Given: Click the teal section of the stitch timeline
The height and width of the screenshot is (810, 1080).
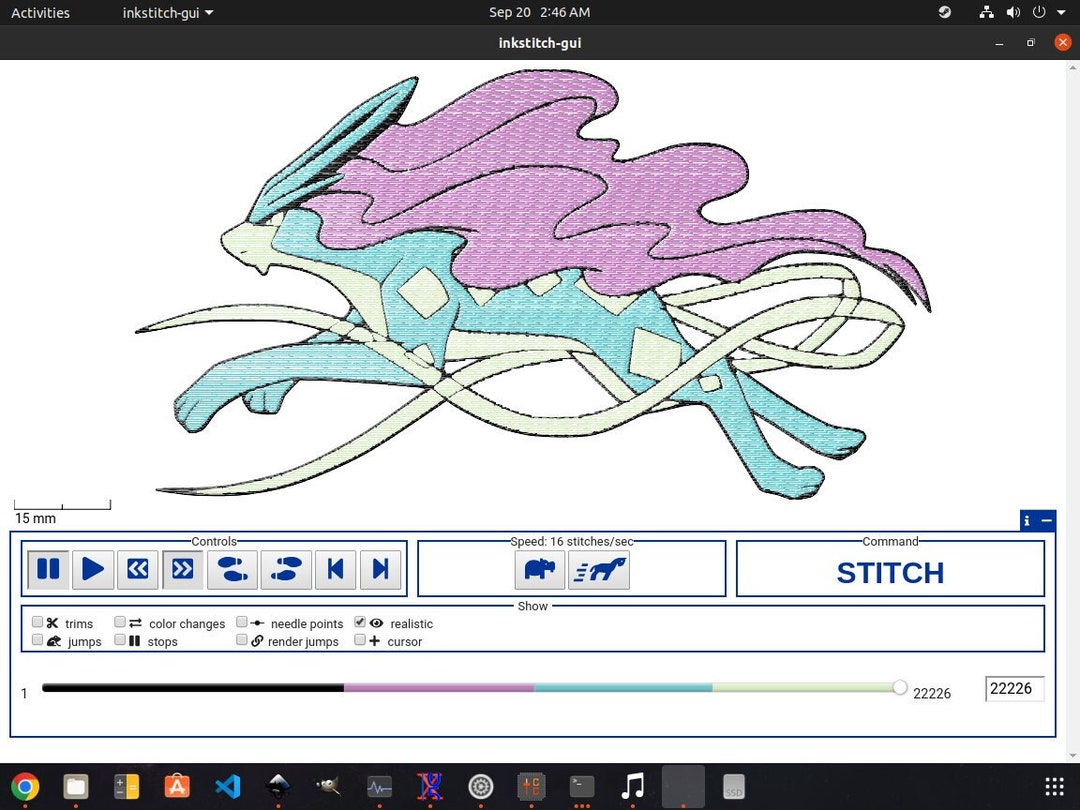Looking at the screenshot, I should coord(623,687).
